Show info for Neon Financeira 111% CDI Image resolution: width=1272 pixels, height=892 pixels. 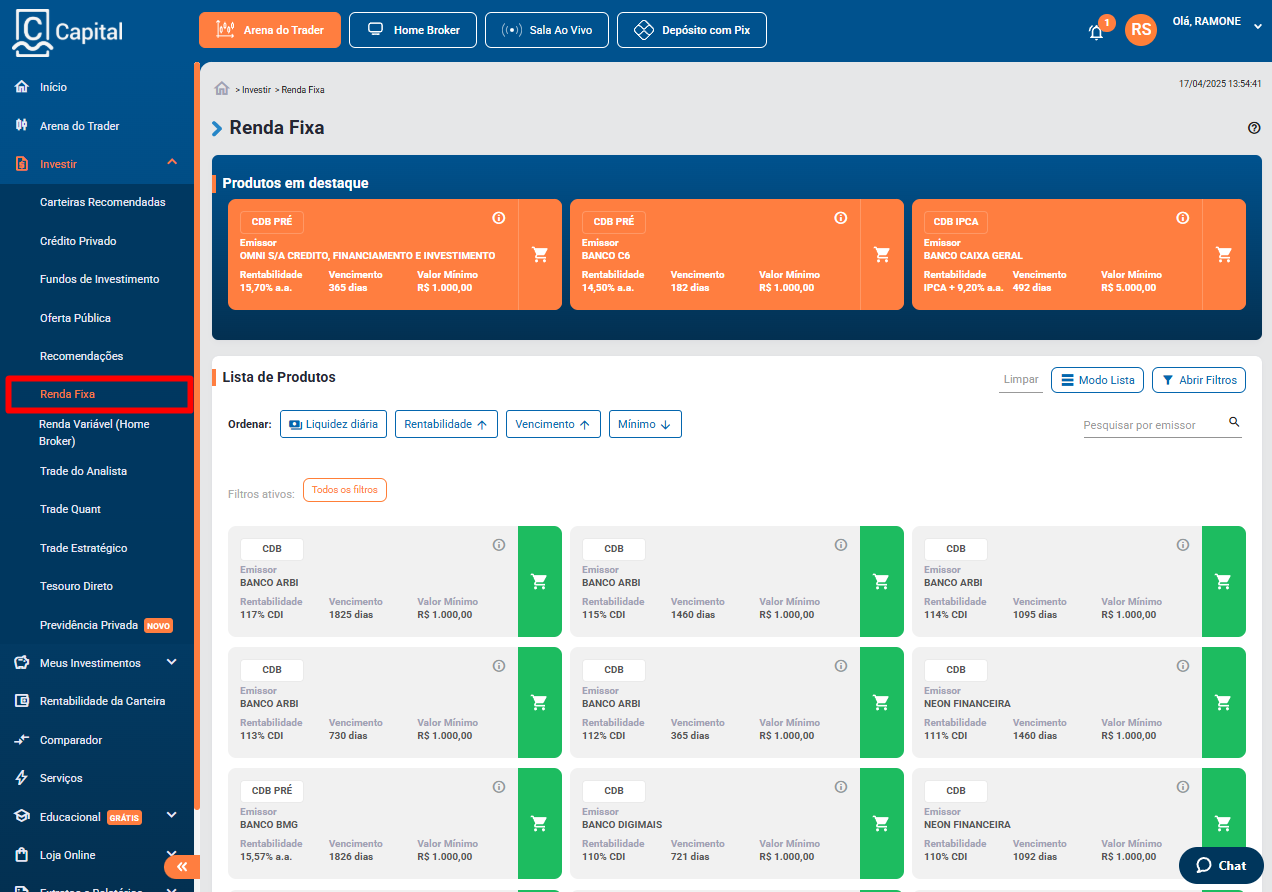pos(1183,666)
